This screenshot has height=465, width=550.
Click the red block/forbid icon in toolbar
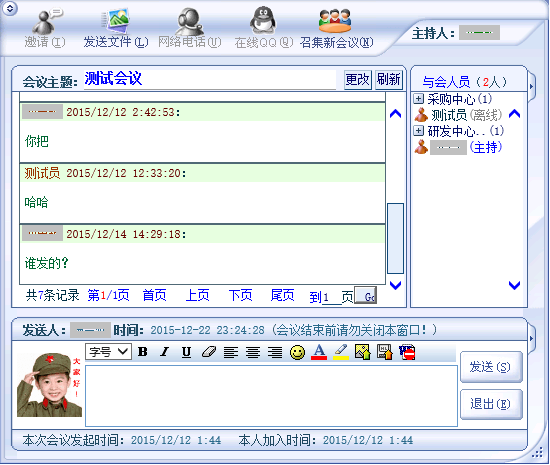tap(407, 352)
